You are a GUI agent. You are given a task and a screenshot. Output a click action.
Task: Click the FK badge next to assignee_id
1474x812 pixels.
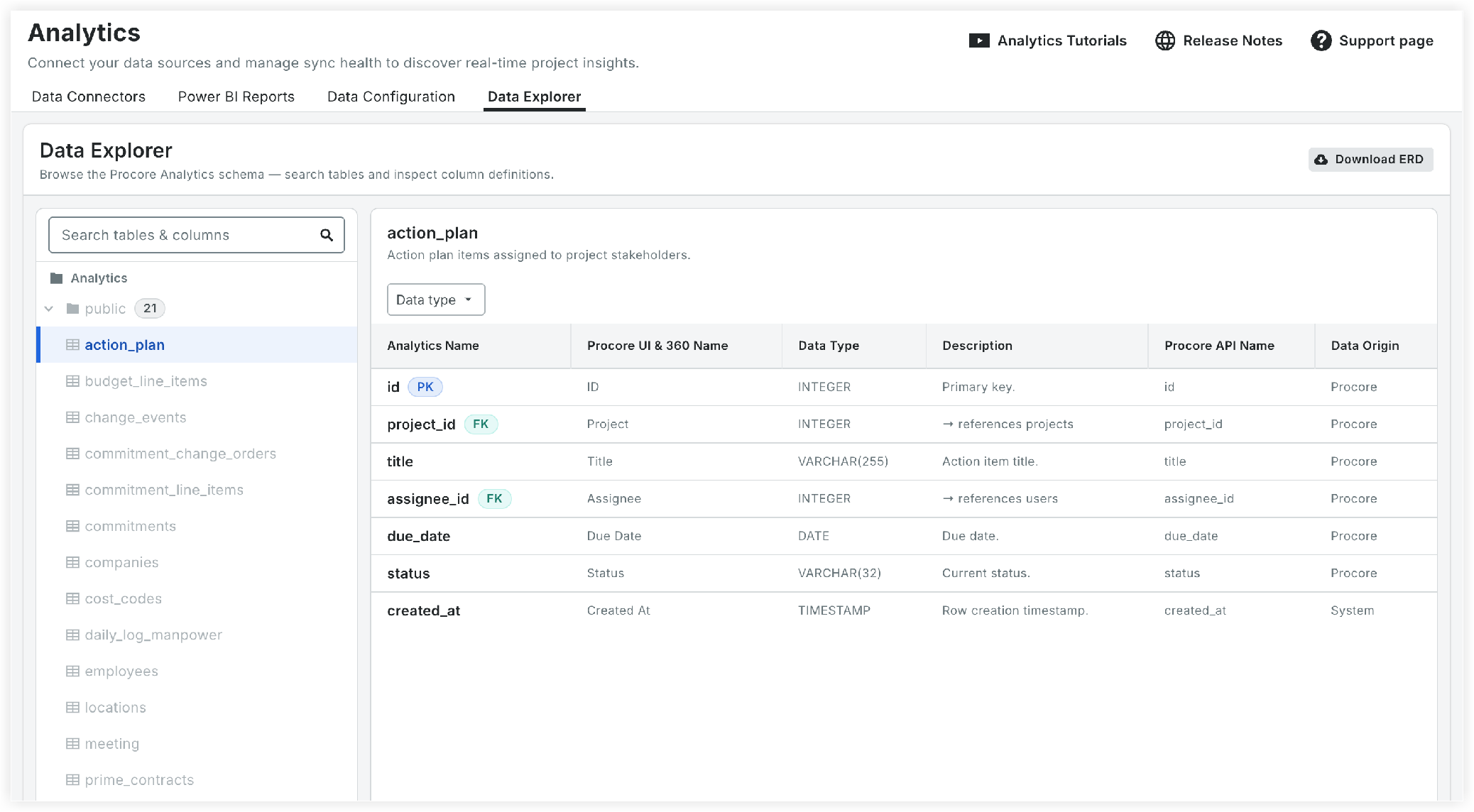[494, 499]
